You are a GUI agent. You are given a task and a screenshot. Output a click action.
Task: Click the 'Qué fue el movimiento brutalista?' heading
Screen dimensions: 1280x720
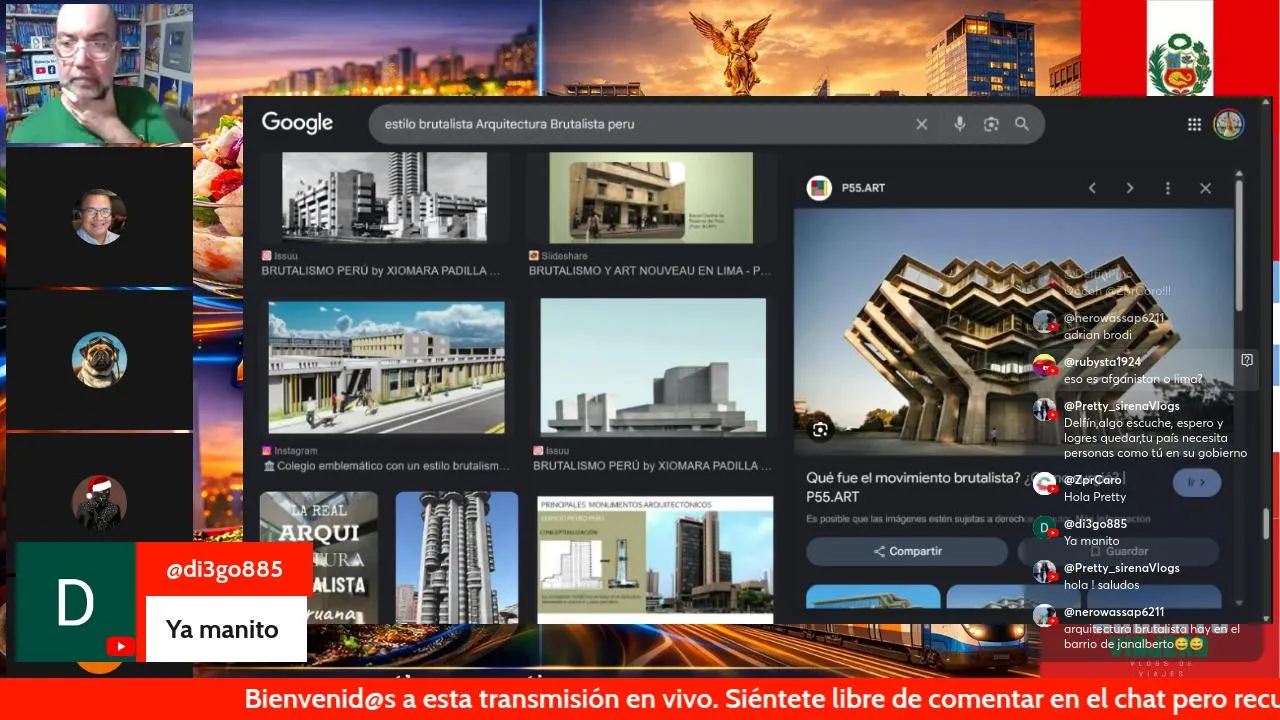pyautogui.click(x=913, y=478)
